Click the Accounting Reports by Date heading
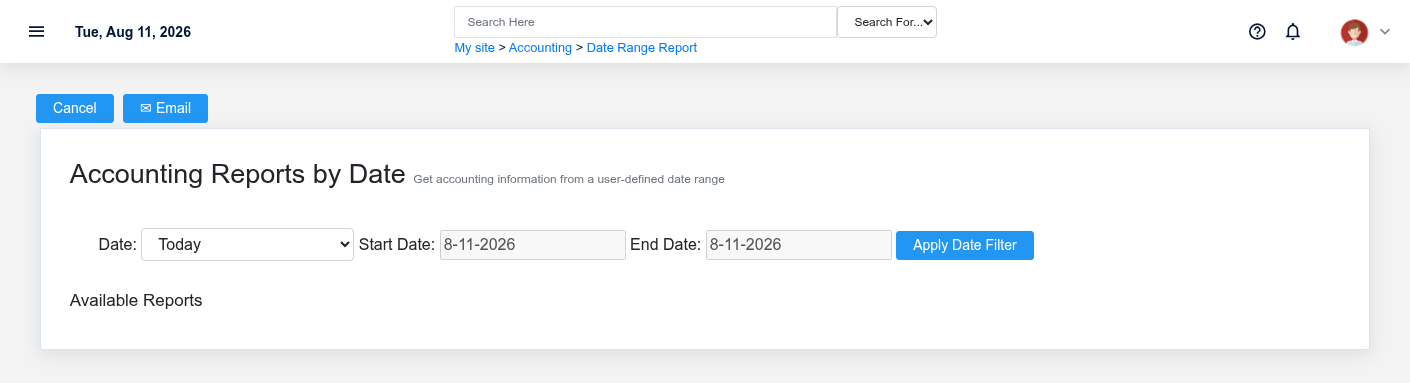 [237, 174]
